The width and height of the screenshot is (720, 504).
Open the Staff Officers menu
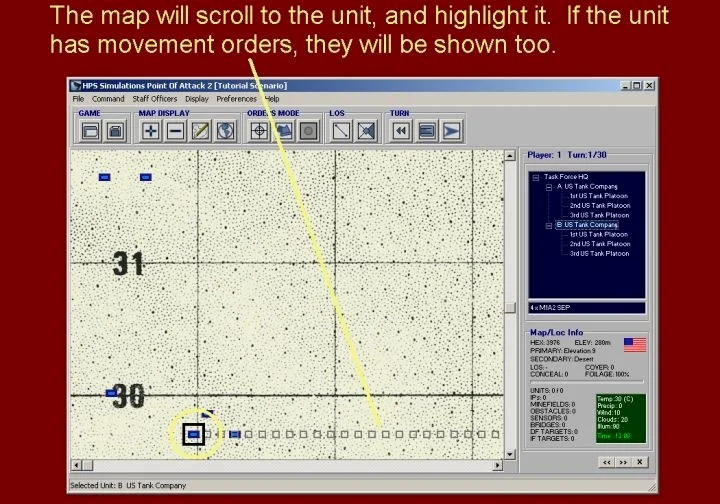[x=155, y=99]
